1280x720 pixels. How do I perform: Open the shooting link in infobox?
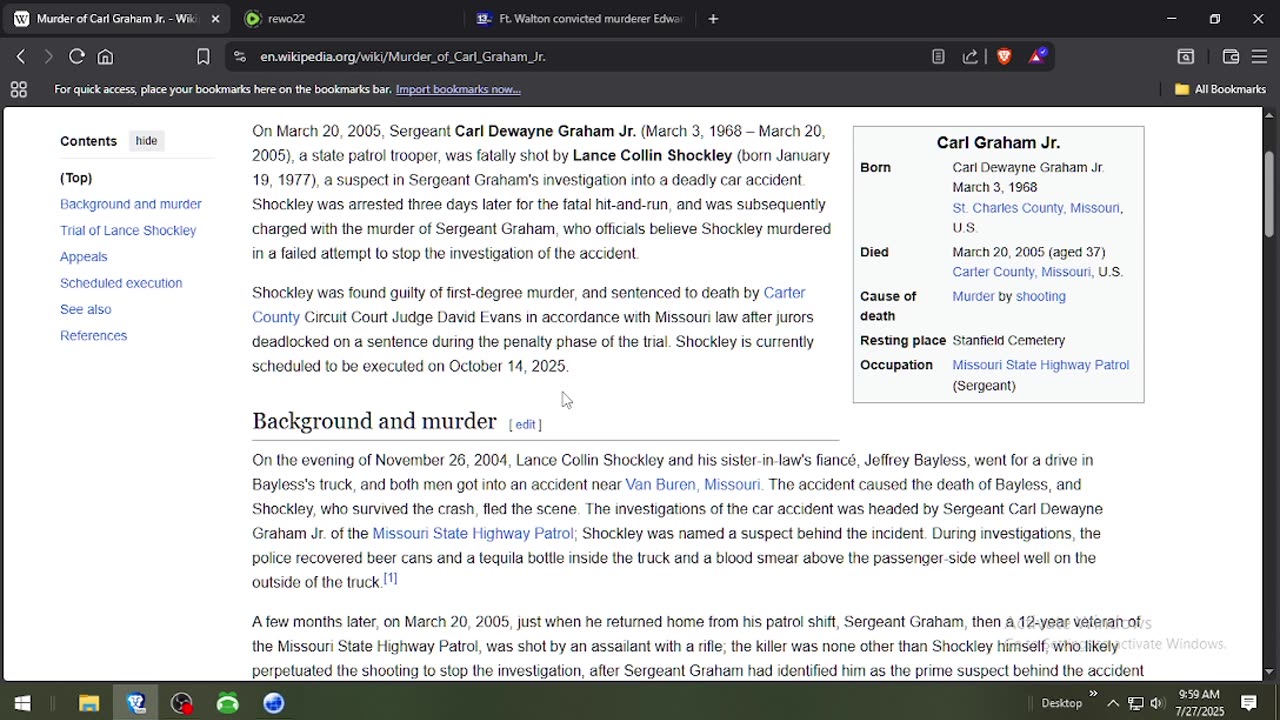pos(1041,297)
